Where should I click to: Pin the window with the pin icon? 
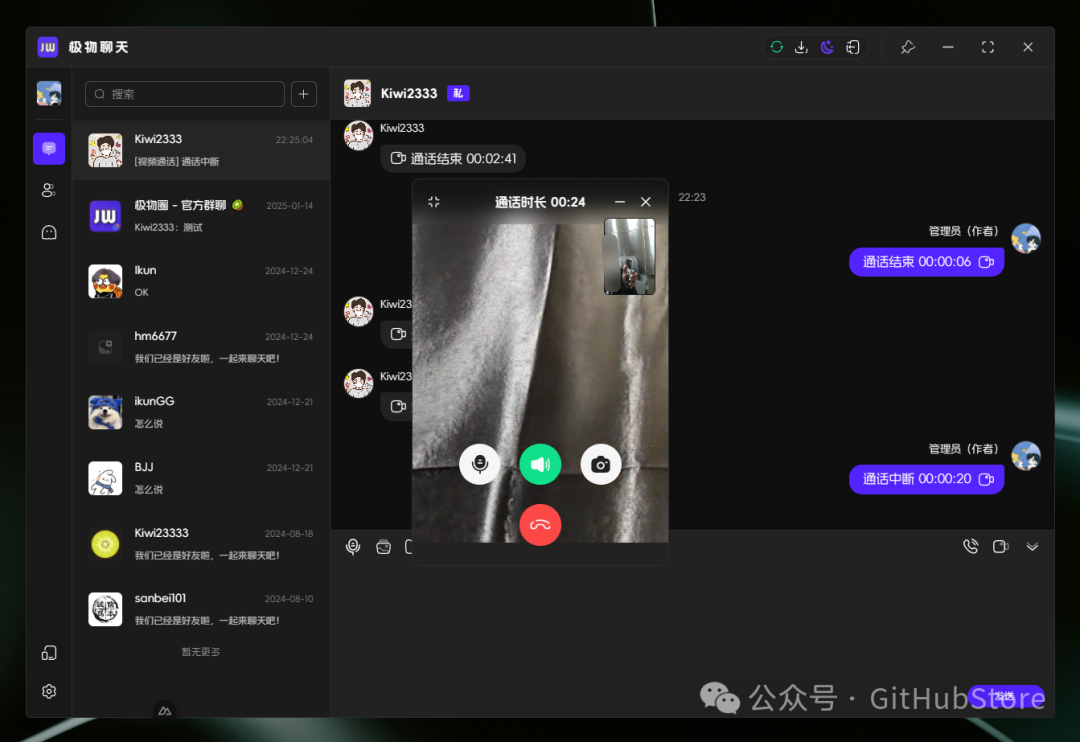908,47
